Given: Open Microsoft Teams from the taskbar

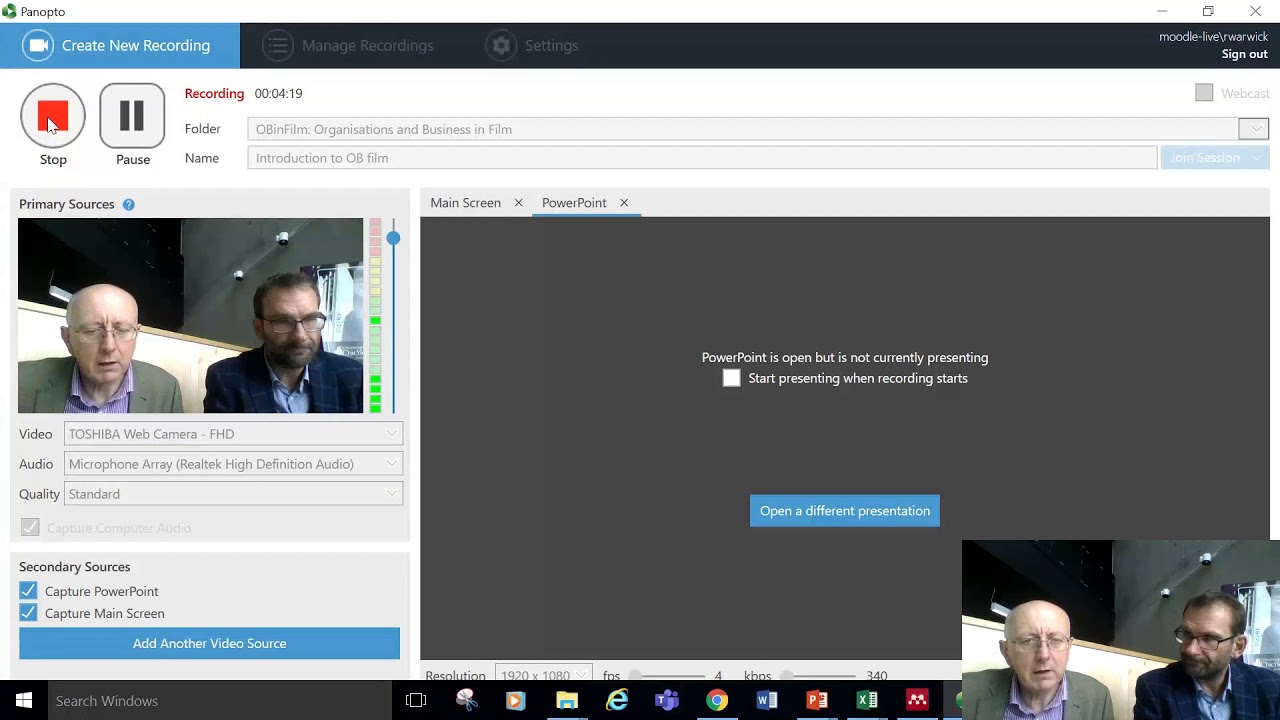Looking at the screenshot, I should [x=667, y=701].
